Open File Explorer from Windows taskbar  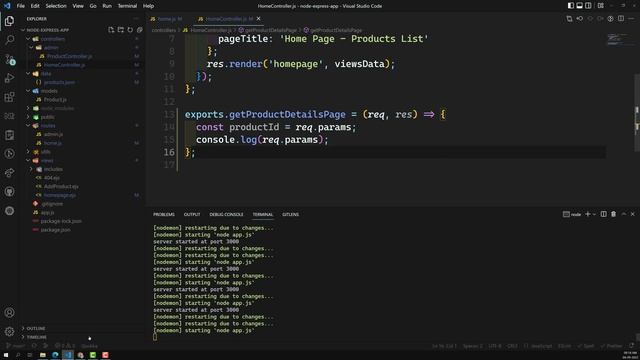pyautogui.click(x=42, y=355)
